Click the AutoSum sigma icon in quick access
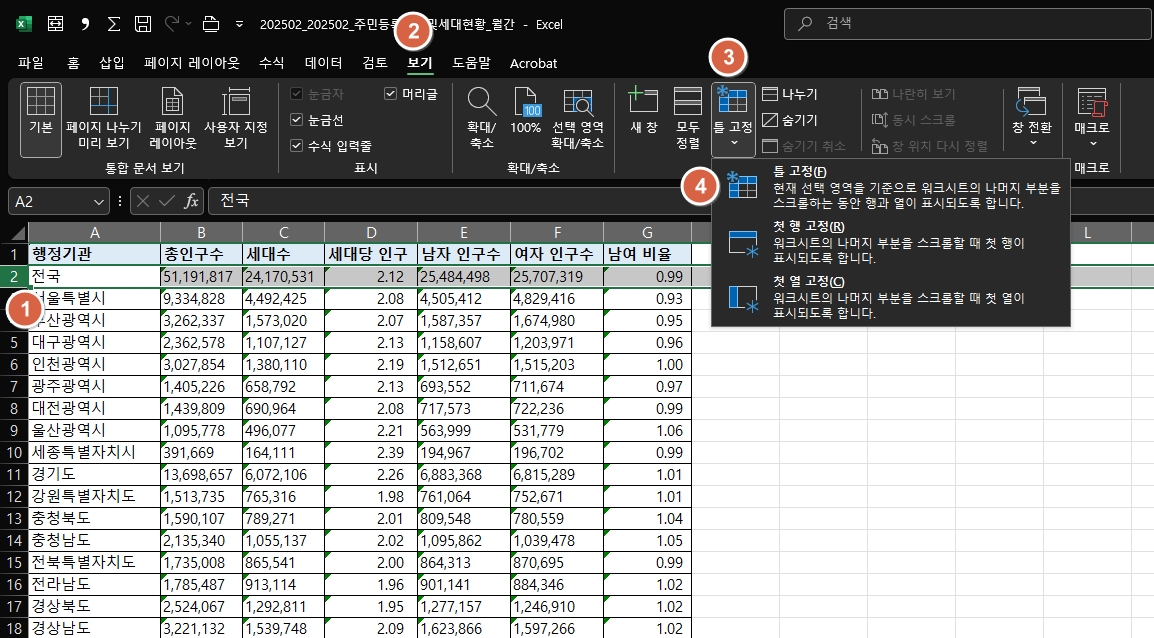The image size is (1154, 638). coord(113,24)
